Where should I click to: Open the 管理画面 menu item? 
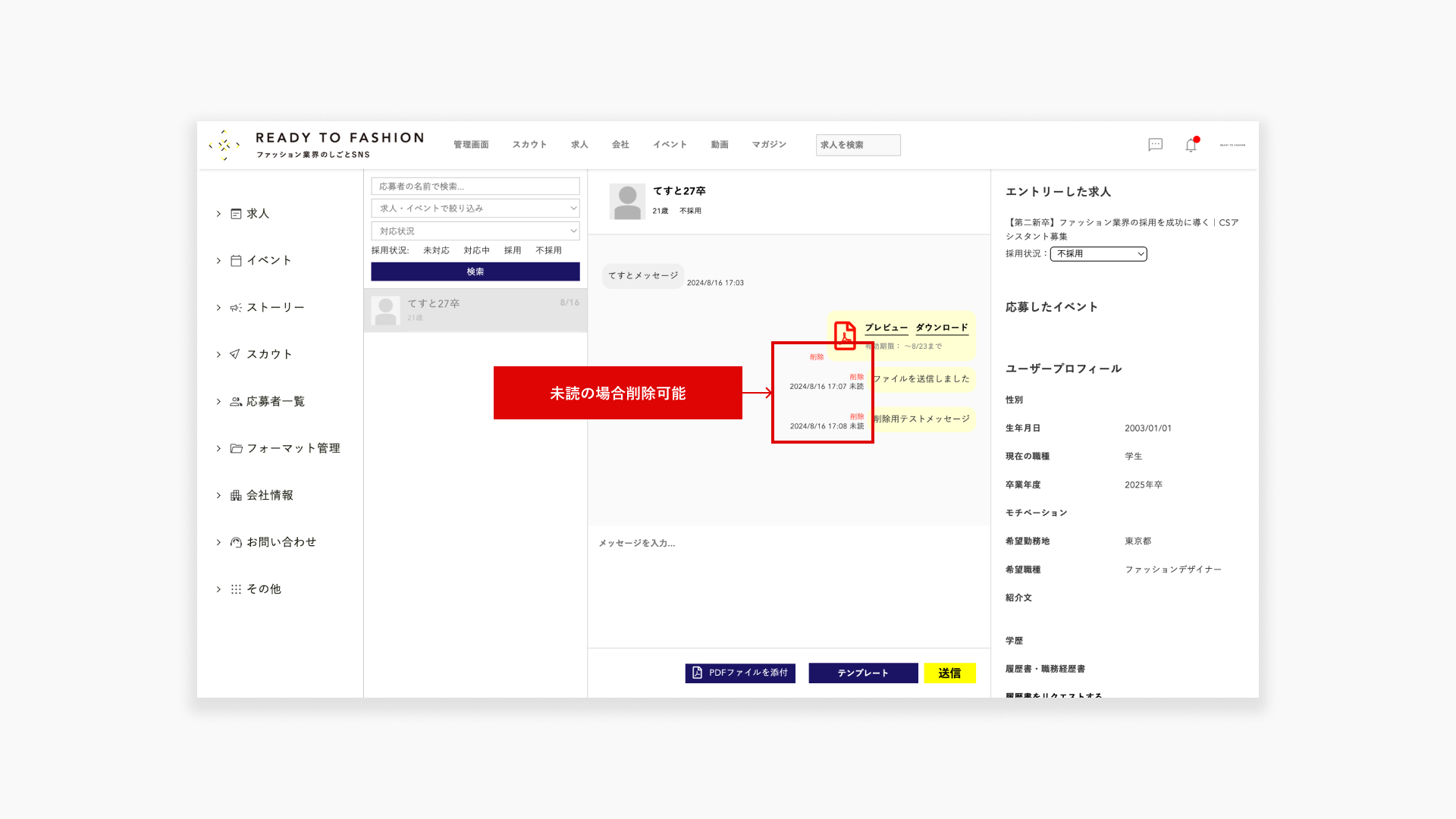(x=471, y=145)
